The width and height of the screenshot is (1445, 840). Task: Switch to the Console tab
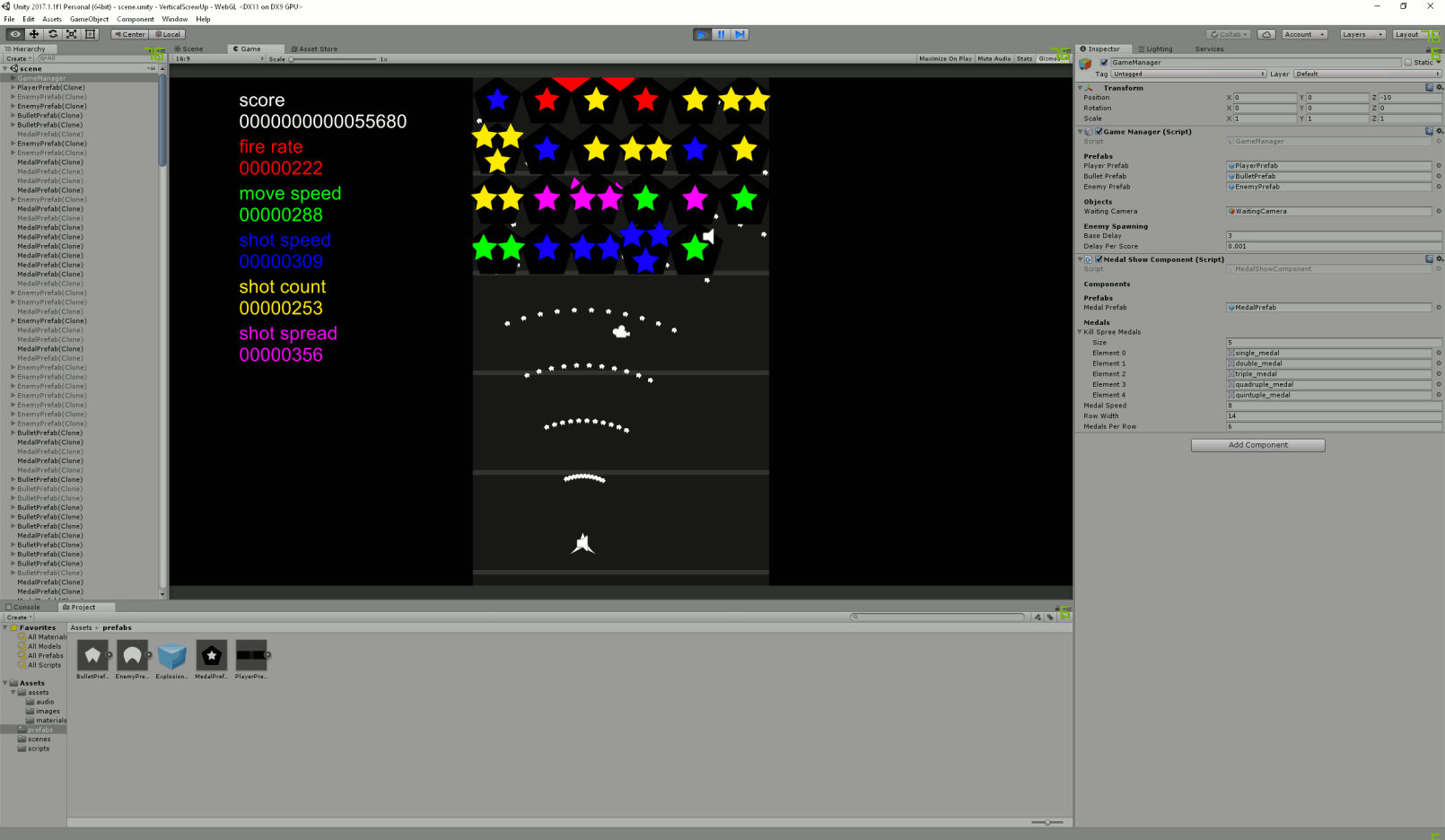23,607
